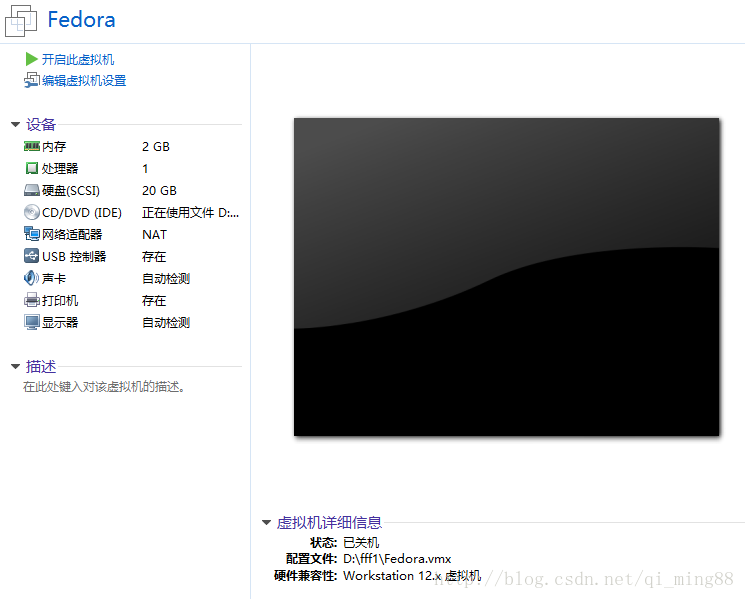This screenshot has width=745, height=599.
Task: Collapse the 设备 (Devices) section
Action: pos(16,124)
